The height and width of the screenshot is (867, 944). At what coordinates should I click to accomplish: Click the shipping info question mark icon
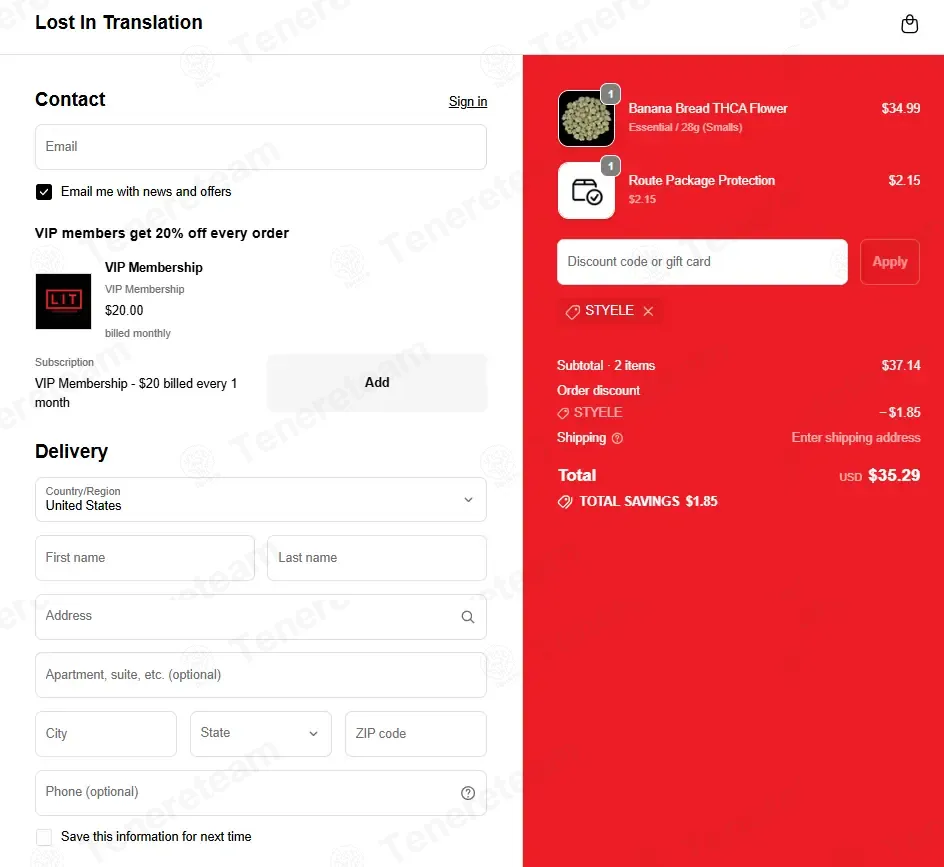tap(617, 438)
